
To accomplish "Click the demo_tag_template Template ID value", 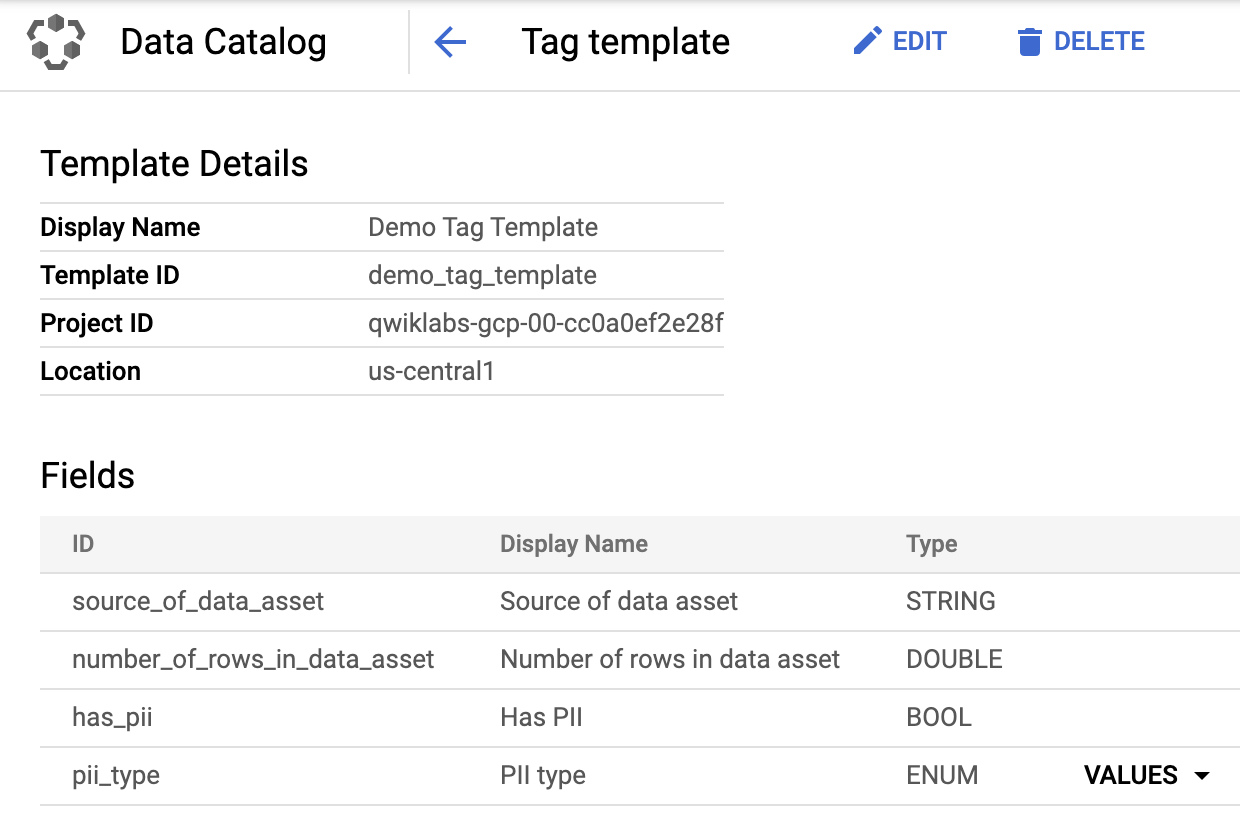I will coord(482,275).
